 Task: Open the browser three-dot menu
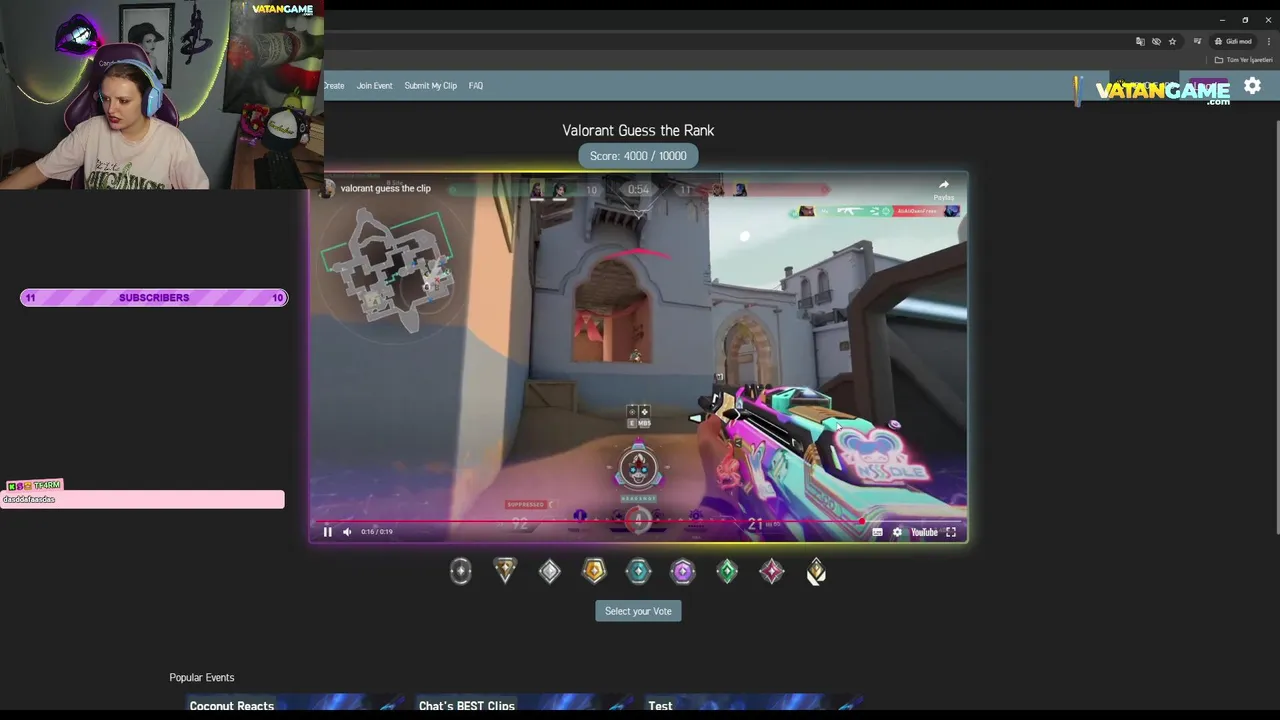pos(1268,41)
